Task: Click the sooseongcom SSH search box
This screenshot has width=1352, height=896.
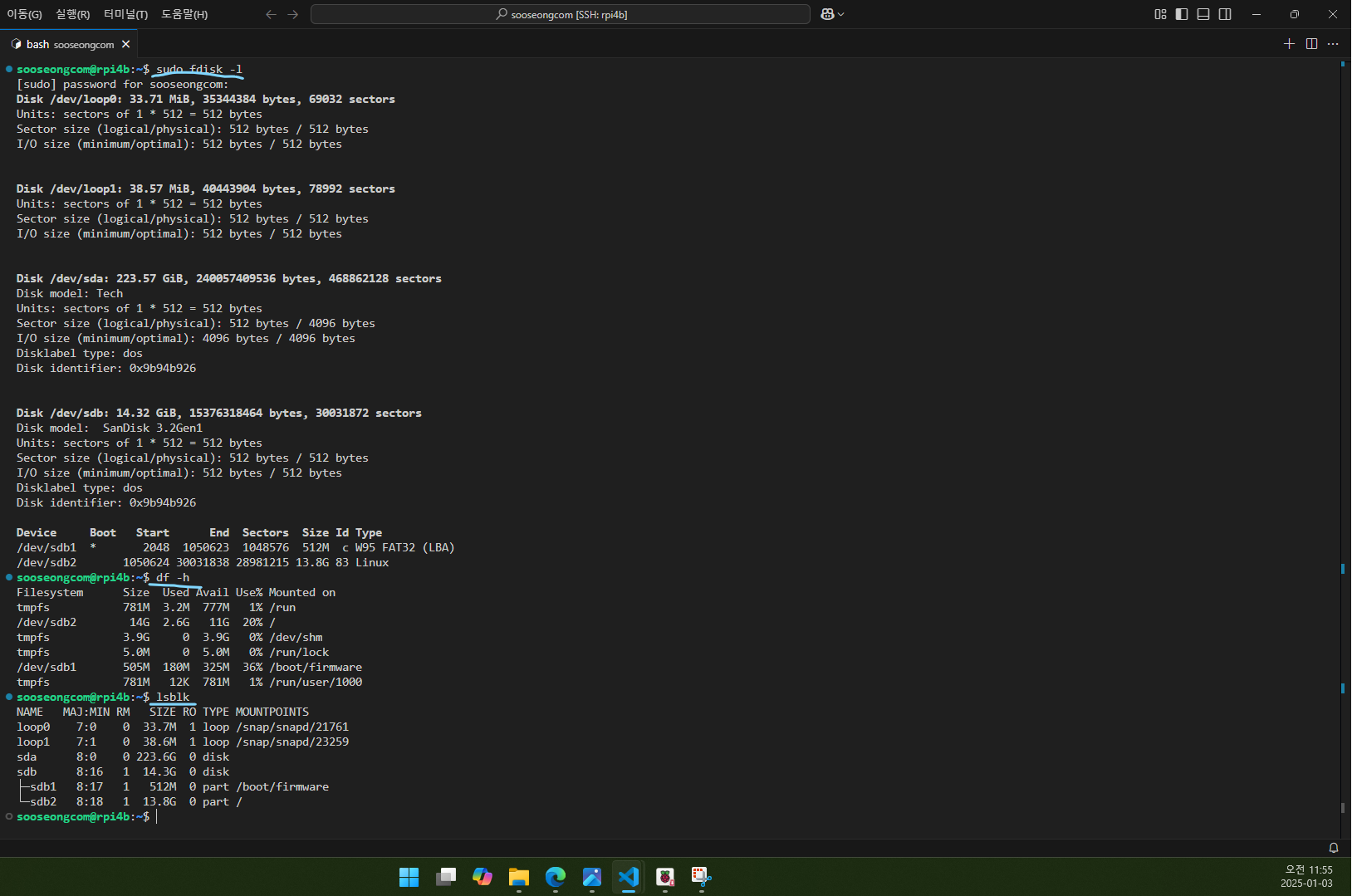Action: tap(561, 14)
